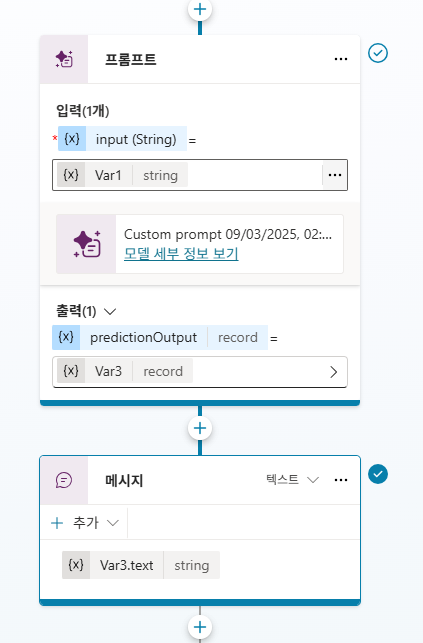Expand the 추가 dropdown in the 메시지 node

click(85, 523)
